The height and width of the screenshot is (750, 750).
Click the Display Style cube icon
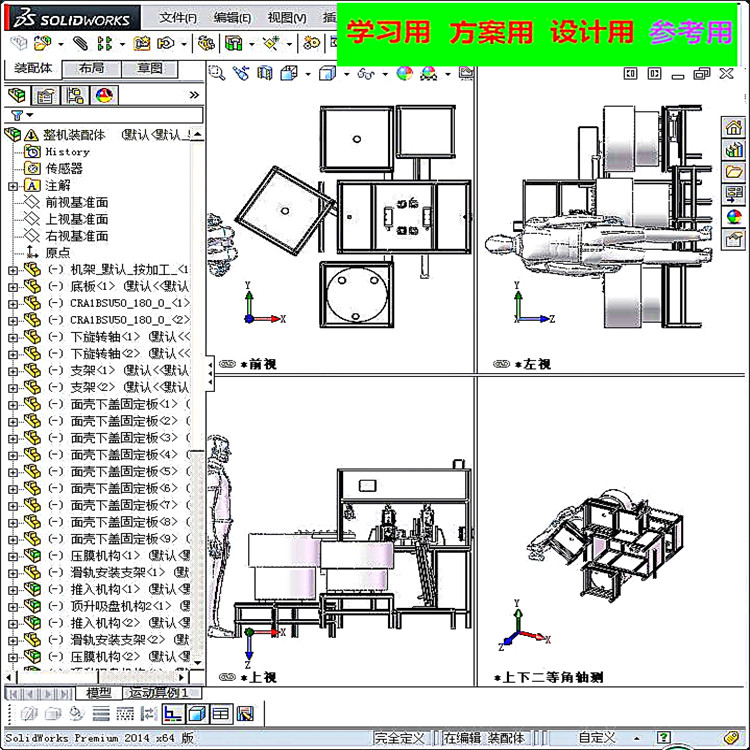328,73
